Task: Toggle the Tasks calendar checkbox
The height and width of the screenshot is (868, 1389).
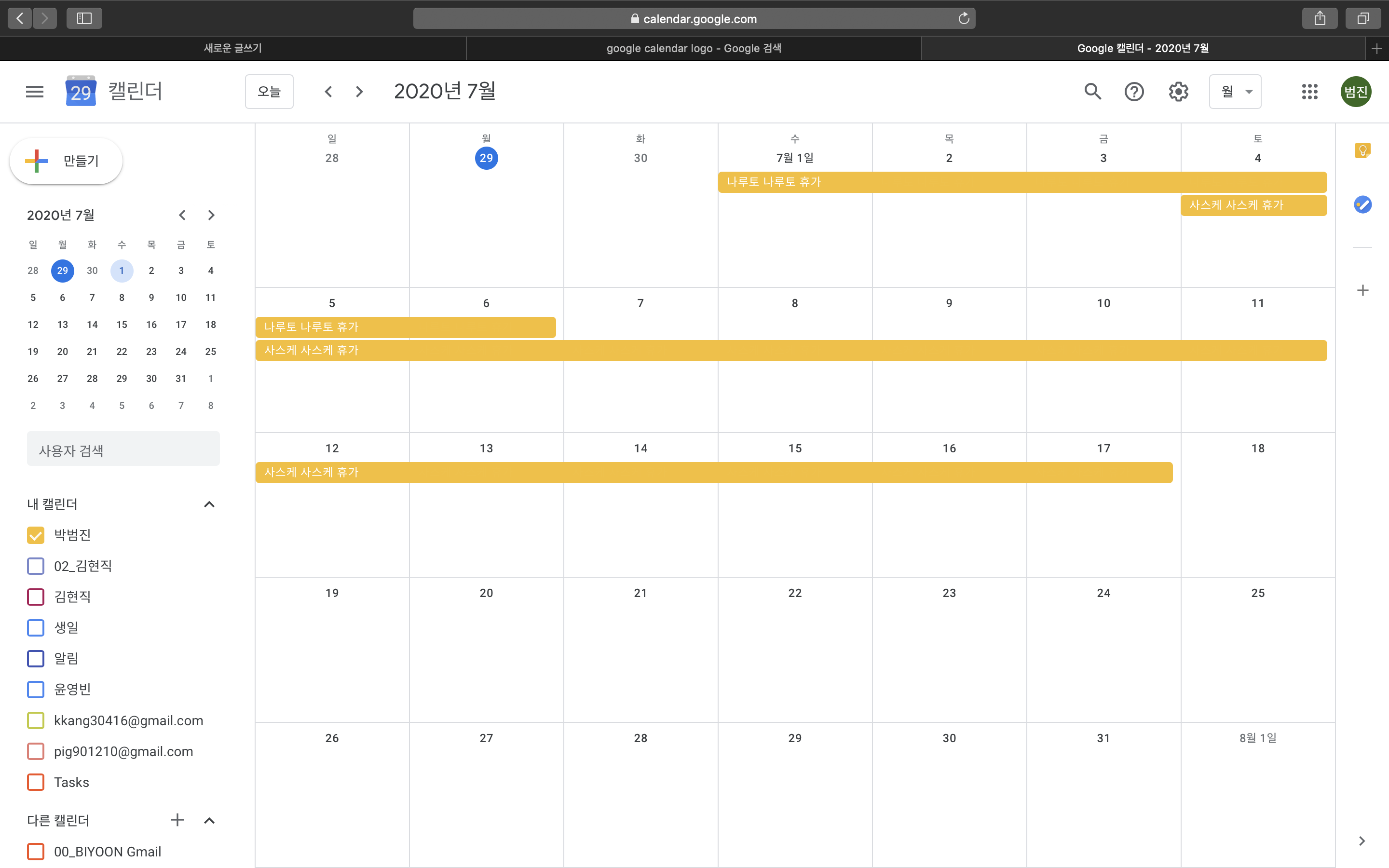Action: [36, 782]
